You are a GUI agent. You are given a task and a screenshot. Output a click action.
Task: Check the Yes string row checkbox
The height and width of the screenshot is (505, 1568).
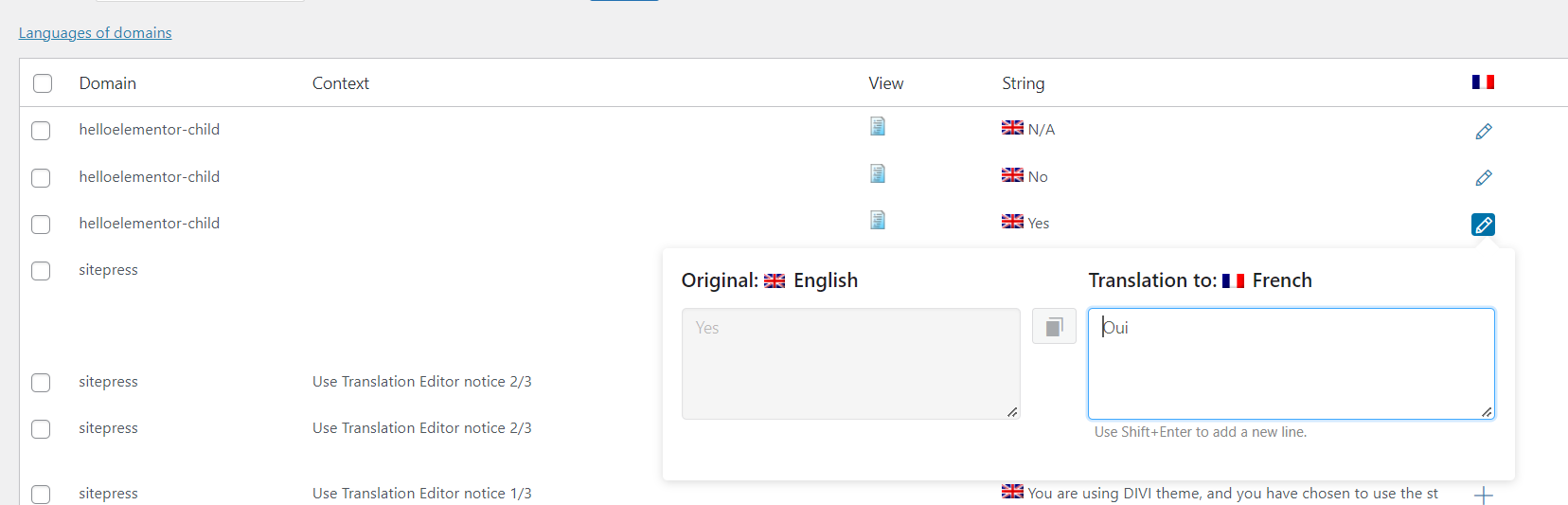[41, 225]
